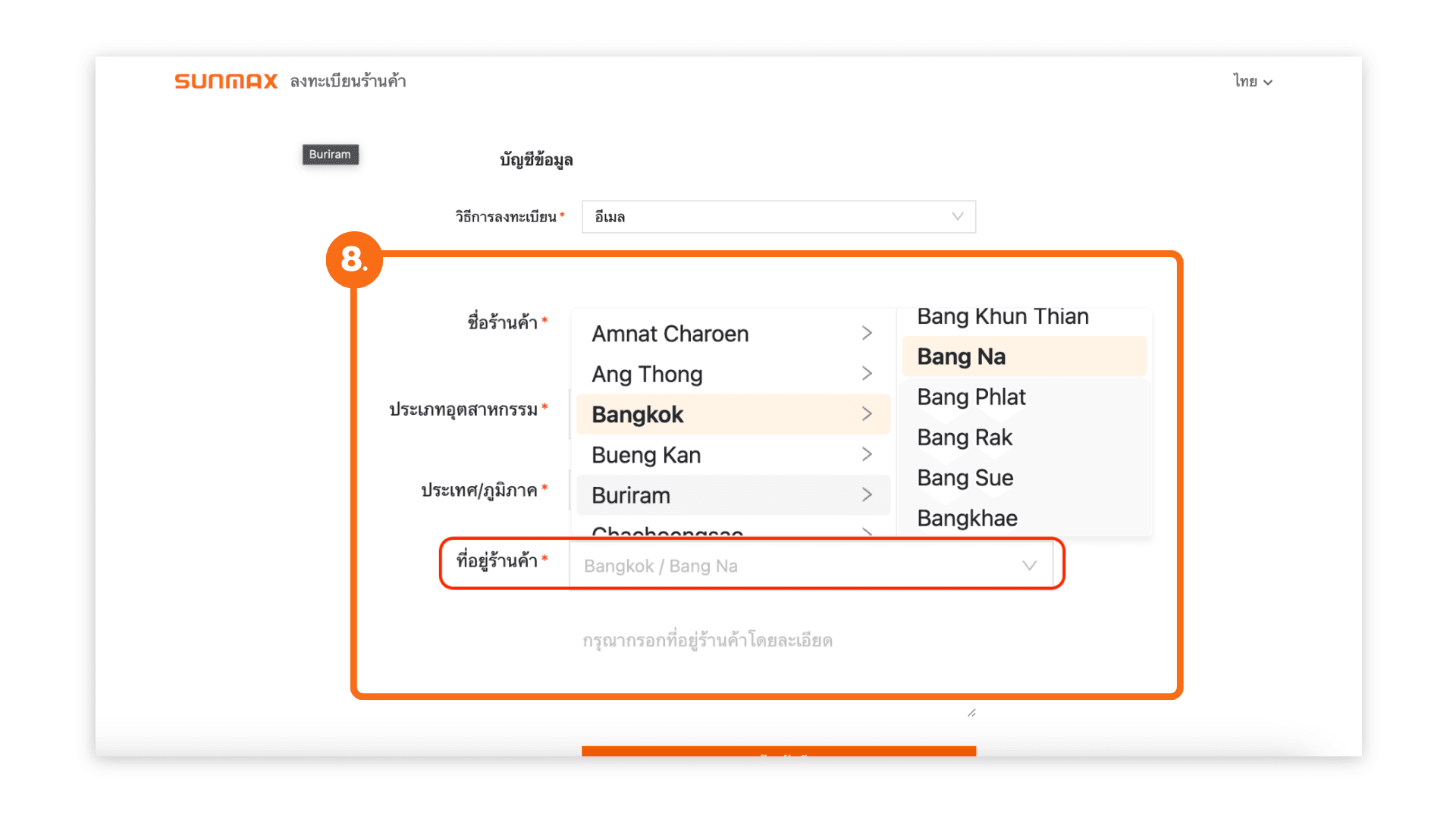1456x819 pixels.
Task: Click the address field's down arrow
Action: 1029,566
